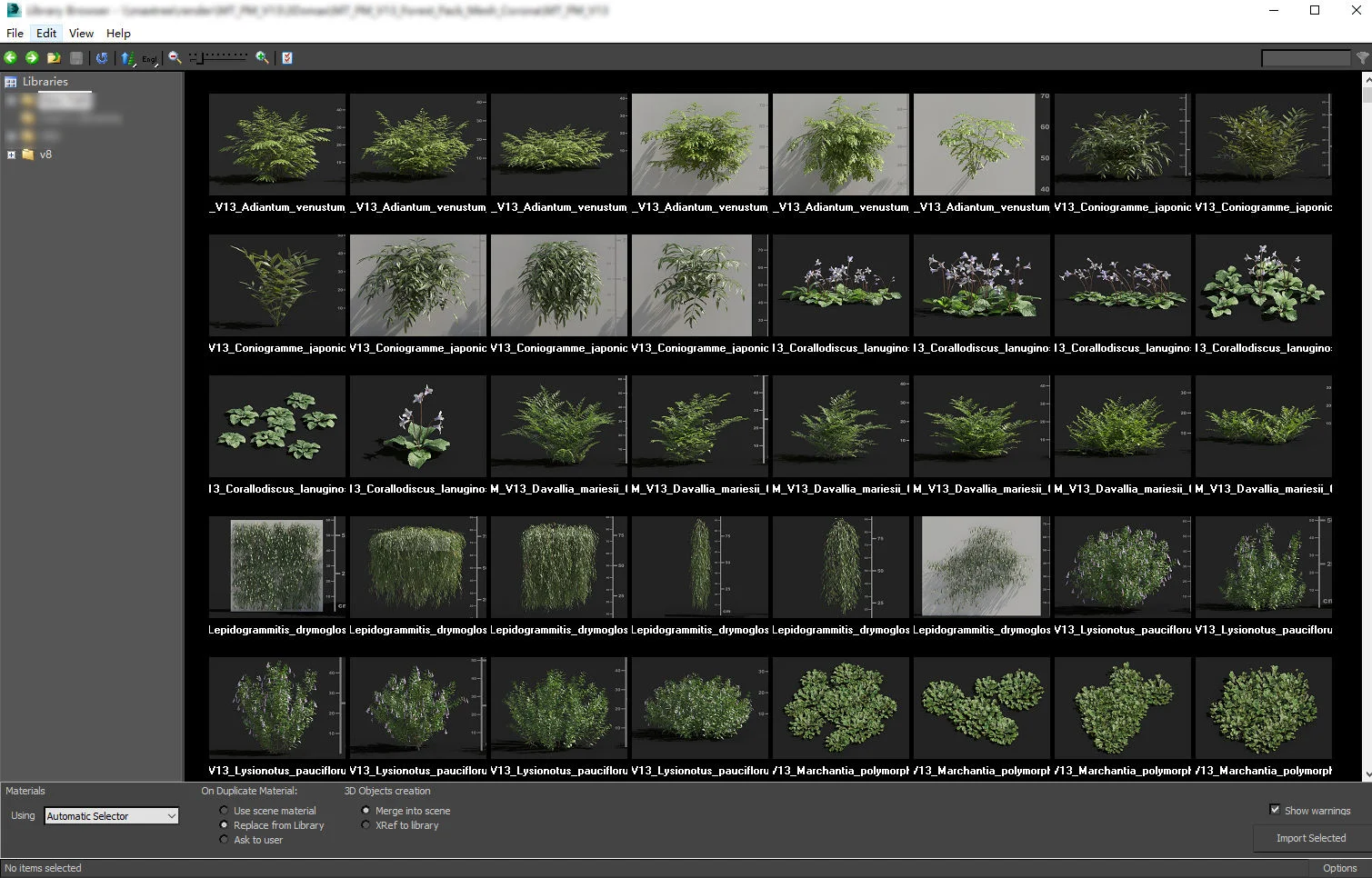Screen dimensions: 1372x878
Task: Open a library folder via the folder icon
Action: (53, 57)
